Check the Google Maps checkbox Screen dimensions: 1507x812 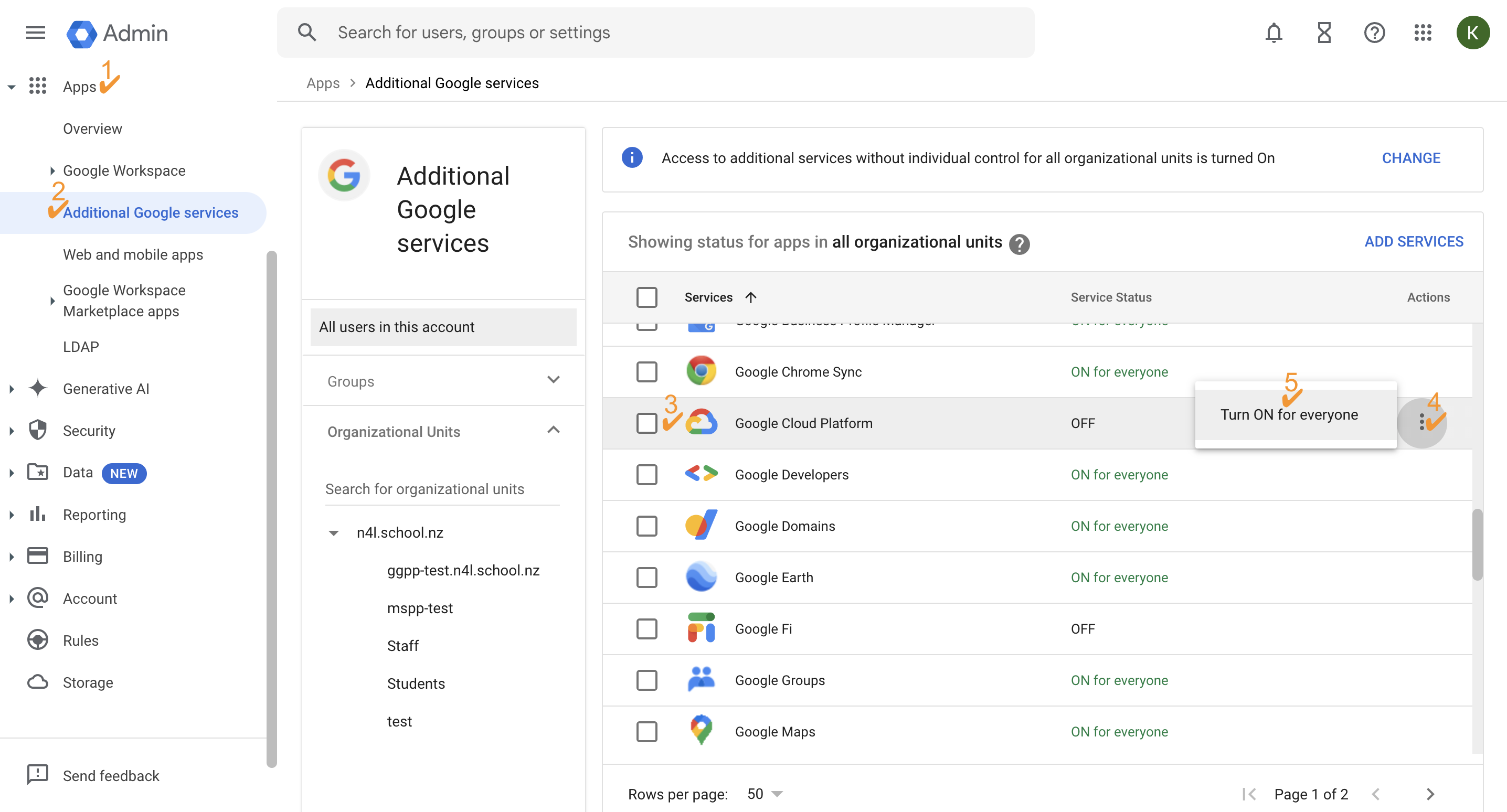point(647,731)
